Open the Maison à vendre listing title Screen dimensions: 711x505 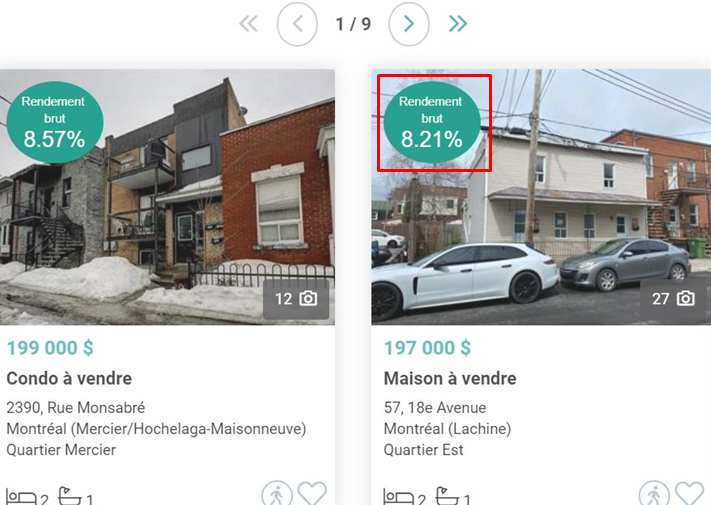click(x=450, y=378)
